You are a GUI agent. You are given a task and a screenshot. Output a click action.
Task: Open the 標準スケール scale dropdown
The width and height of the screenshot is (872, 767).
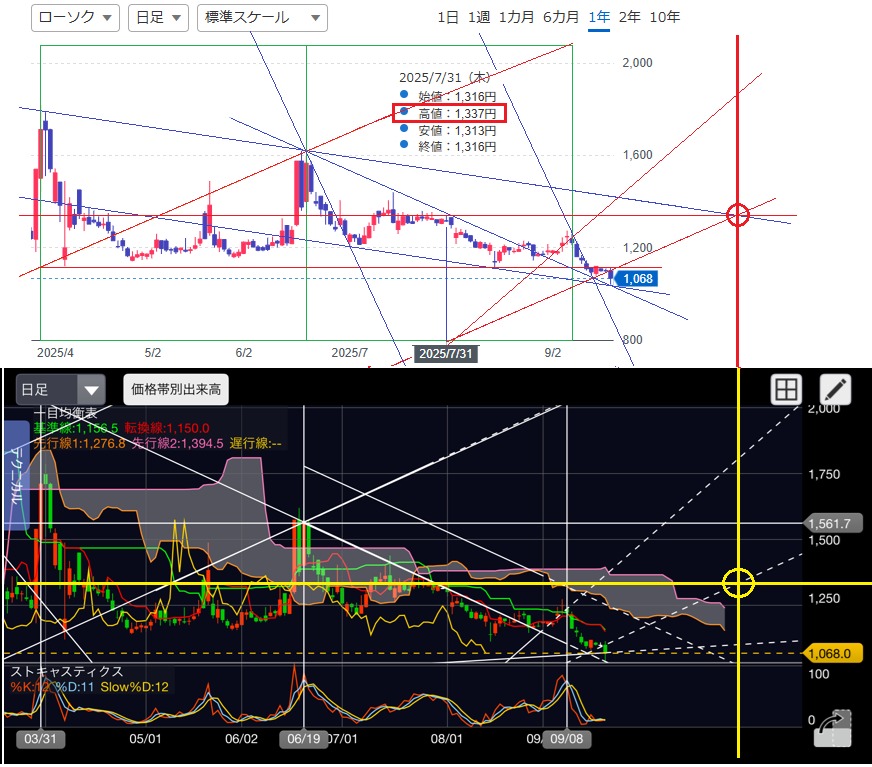[262, 17]
